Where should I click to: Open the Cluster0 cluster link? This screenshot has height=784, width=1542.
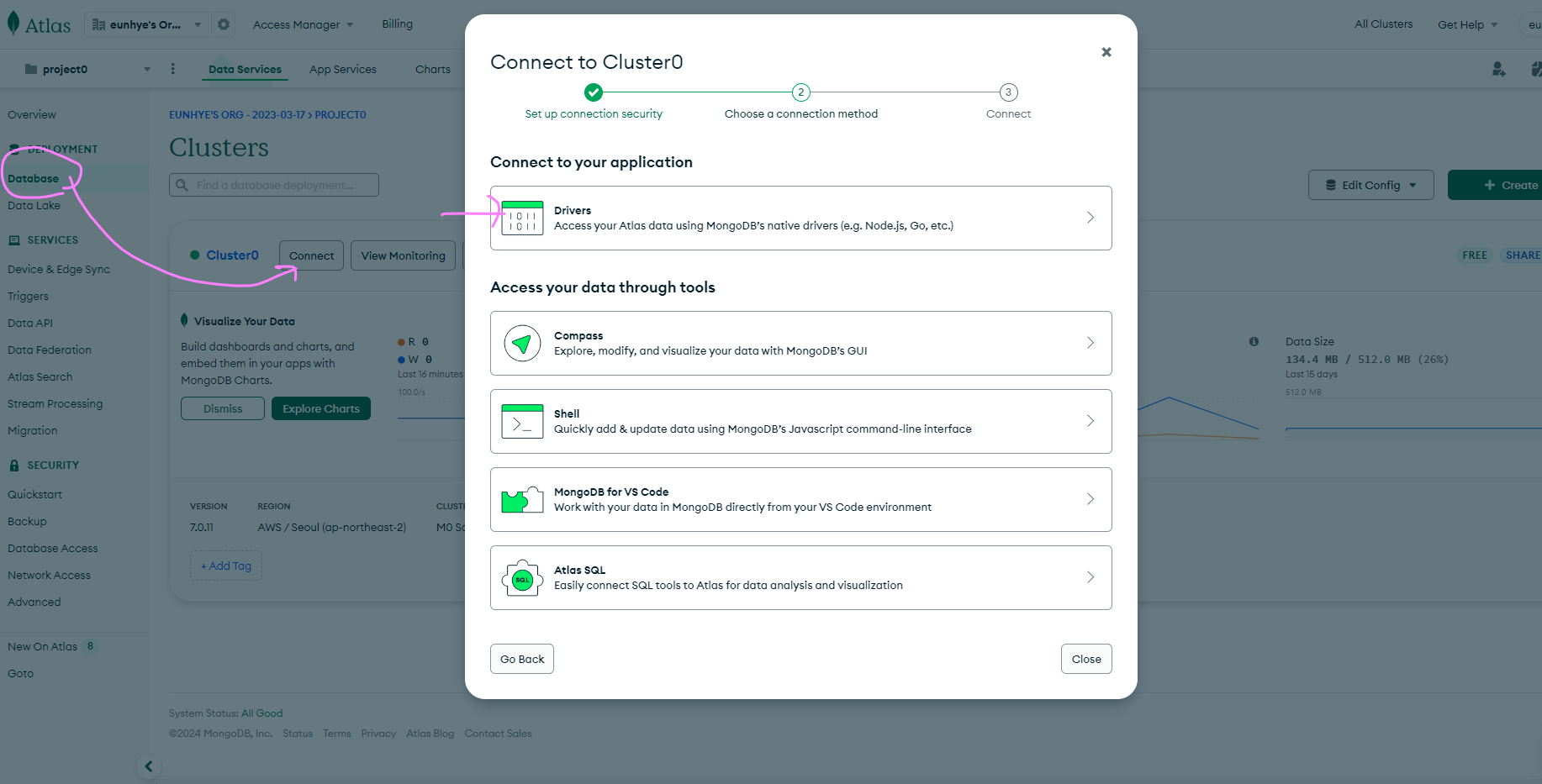pos(232,255)
